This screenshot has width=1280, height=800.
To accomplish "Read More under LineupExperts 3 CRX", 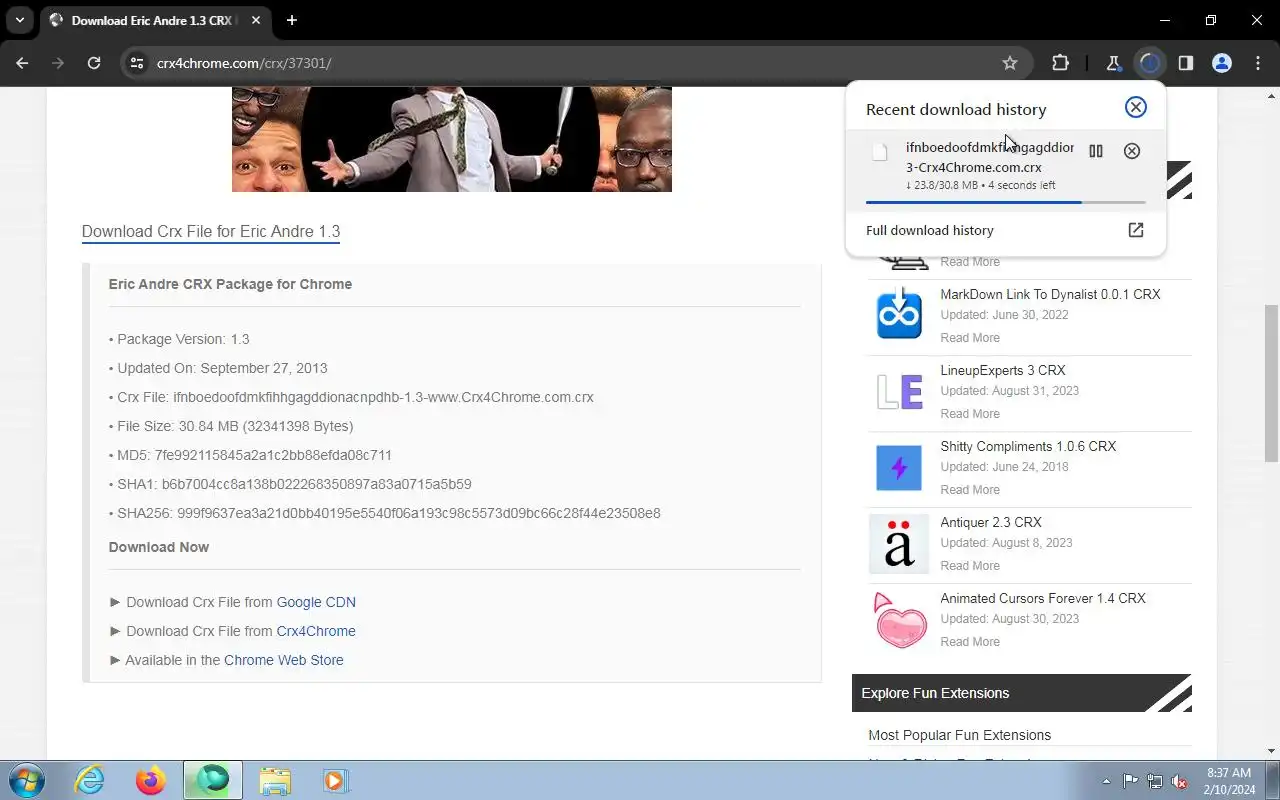I will (970, 414).
